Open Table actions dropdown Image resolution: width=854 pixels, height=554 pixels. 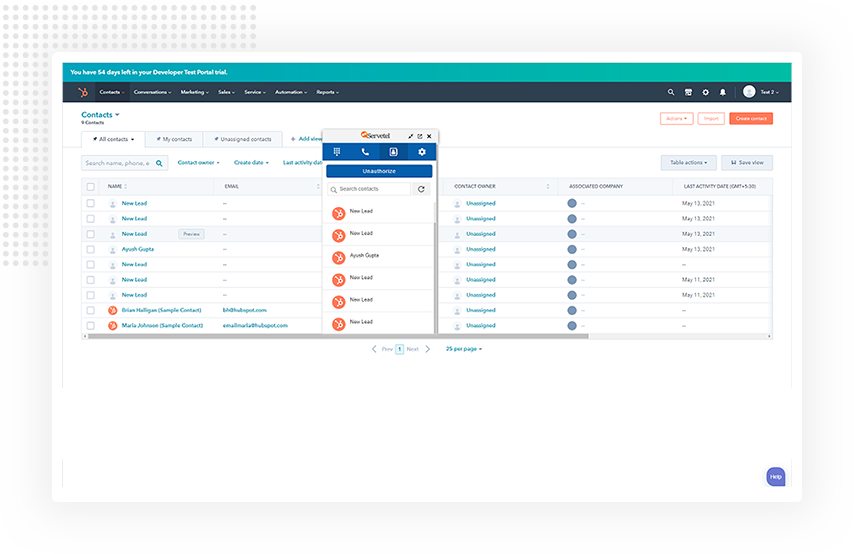688,163
